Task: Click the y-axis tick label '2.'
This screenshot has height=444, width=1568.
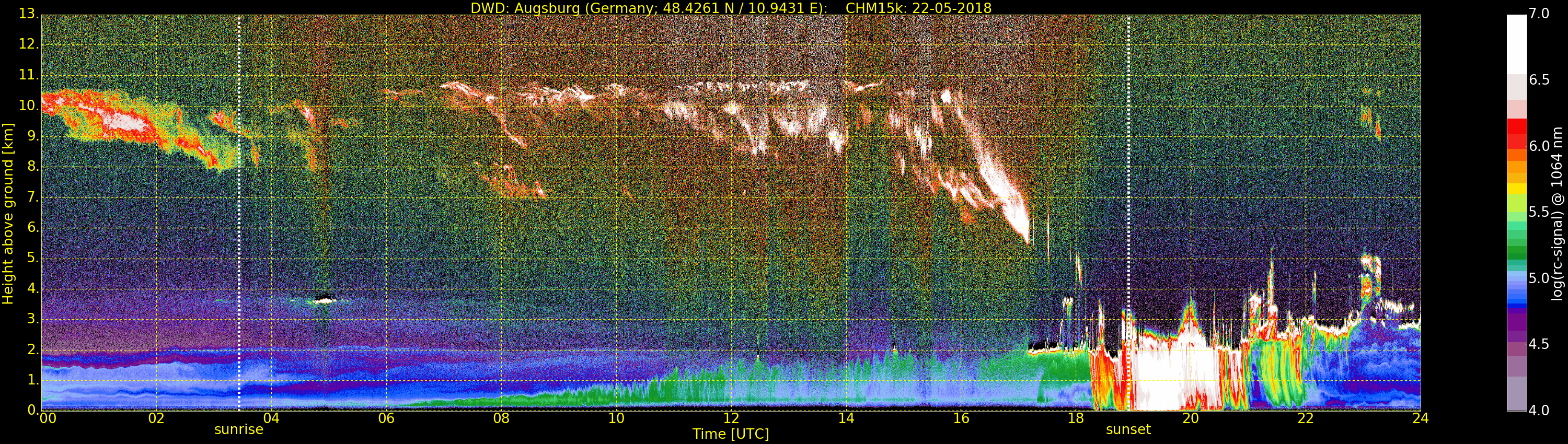Action: tap(33, 349)
